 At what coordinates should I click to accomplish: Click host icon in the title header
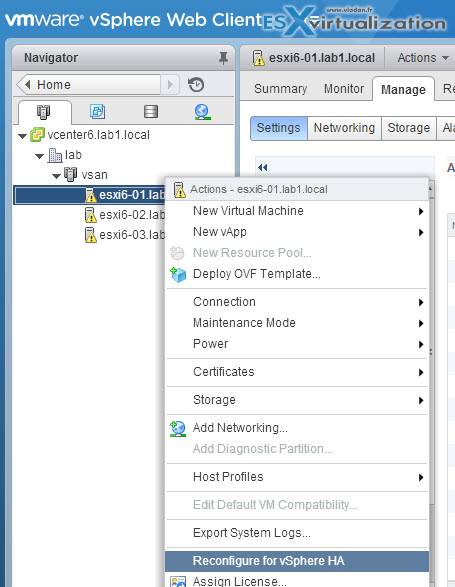[258, 58]
